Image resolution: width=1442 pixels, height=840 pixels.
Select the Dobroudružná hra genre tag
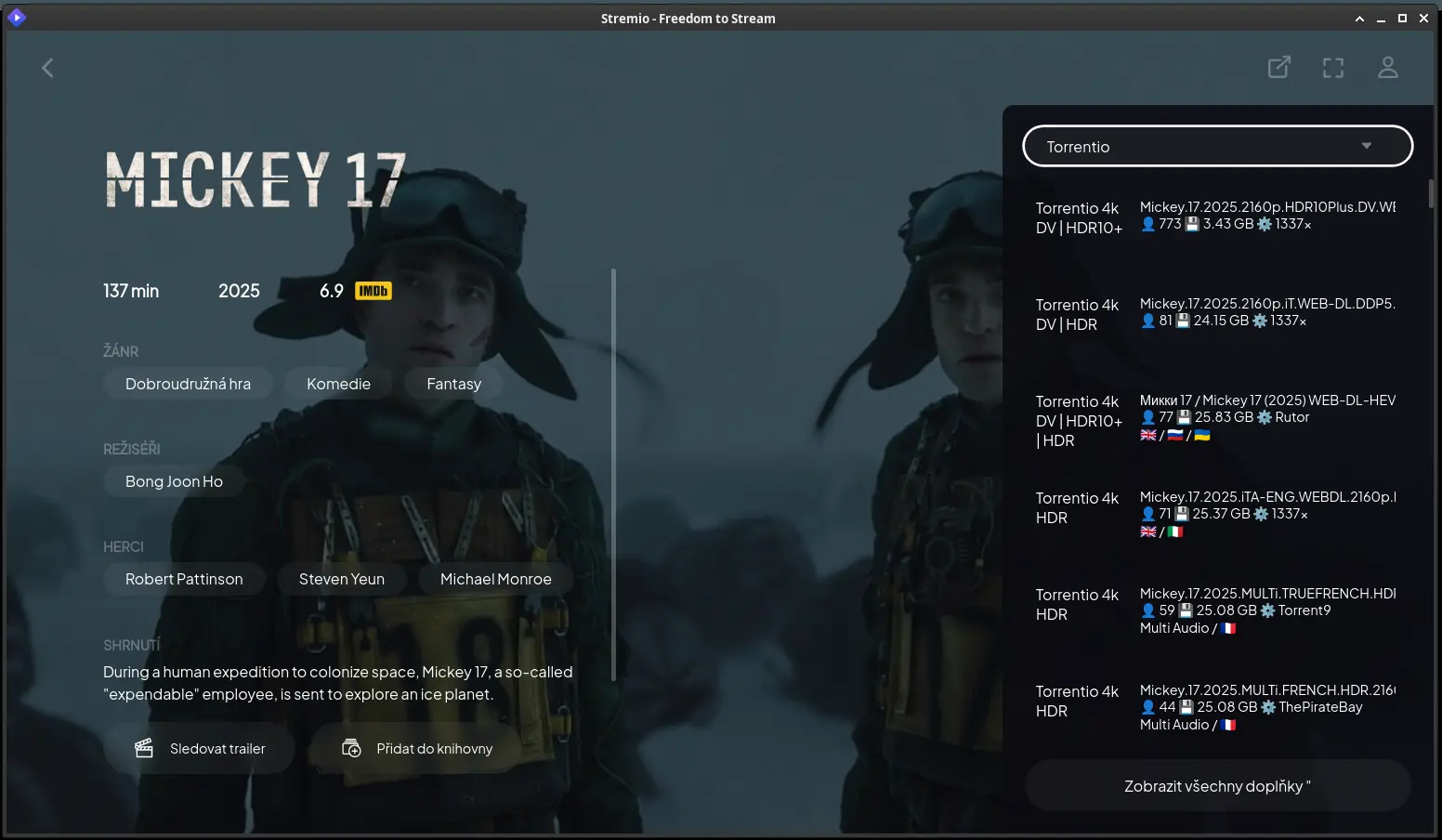click(188, 384)
